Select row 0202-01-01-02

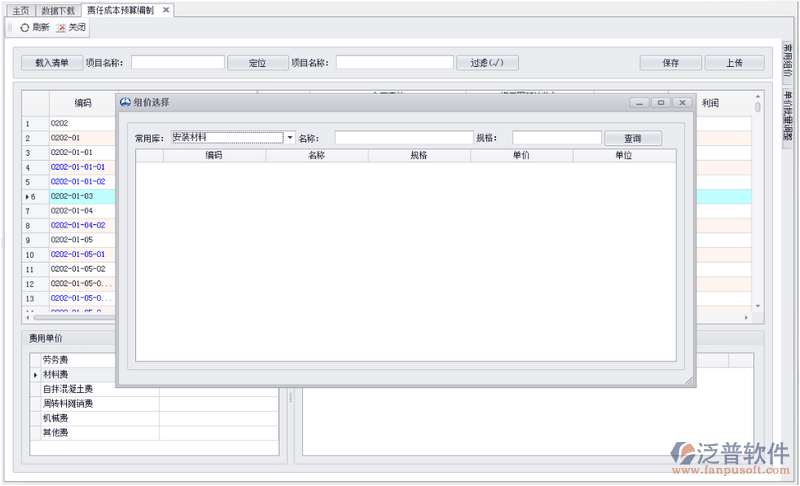[x=83, y=182]
